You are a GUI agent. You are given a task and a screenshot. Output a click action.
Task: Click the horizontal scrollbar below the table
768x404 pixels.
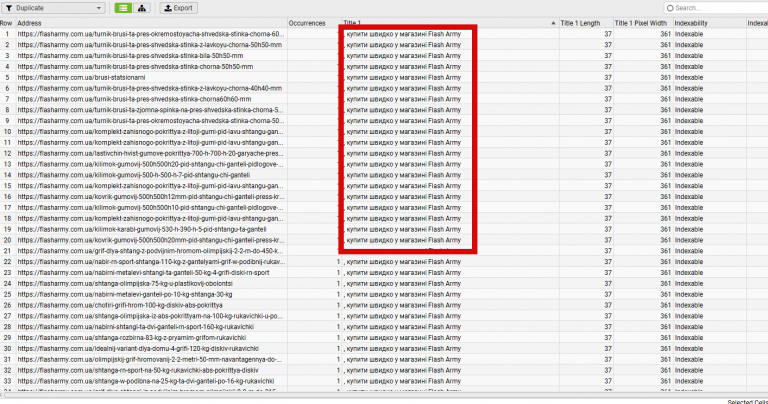click(x=384, y=395)
